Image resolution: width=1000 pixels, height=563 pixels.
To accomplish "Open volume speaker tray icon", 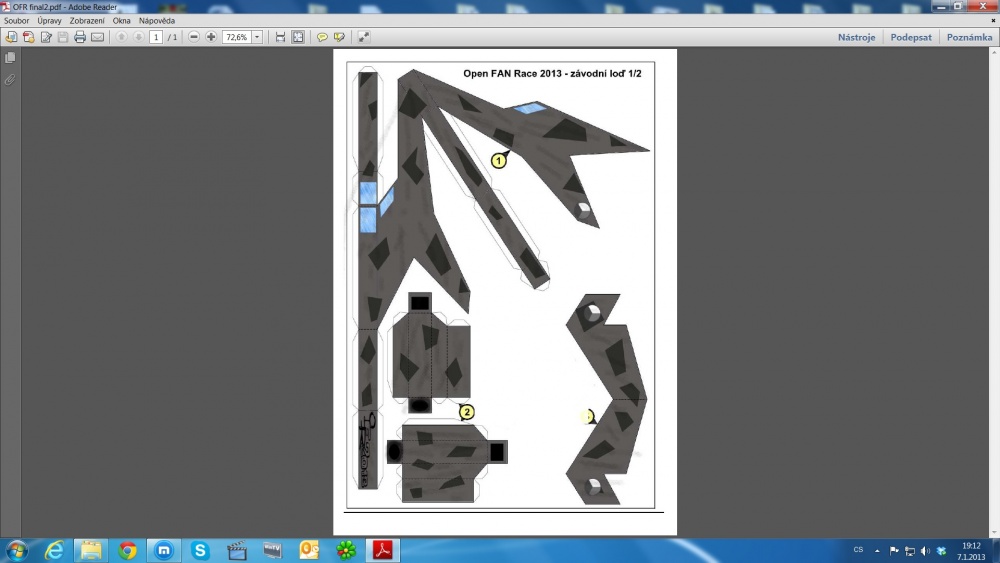I will 925,551.
